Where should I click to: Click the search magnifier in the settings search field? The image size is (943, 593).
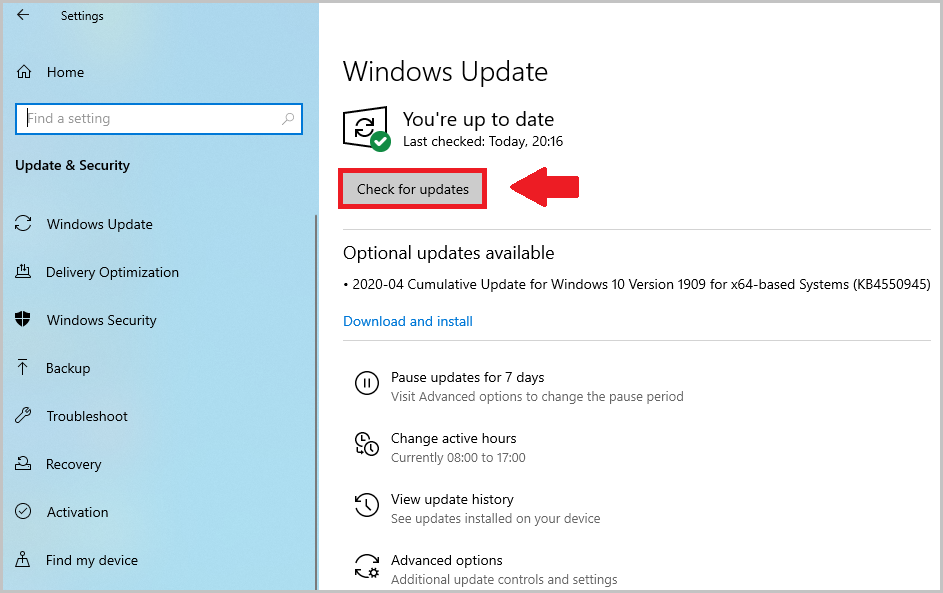(288, 118)
